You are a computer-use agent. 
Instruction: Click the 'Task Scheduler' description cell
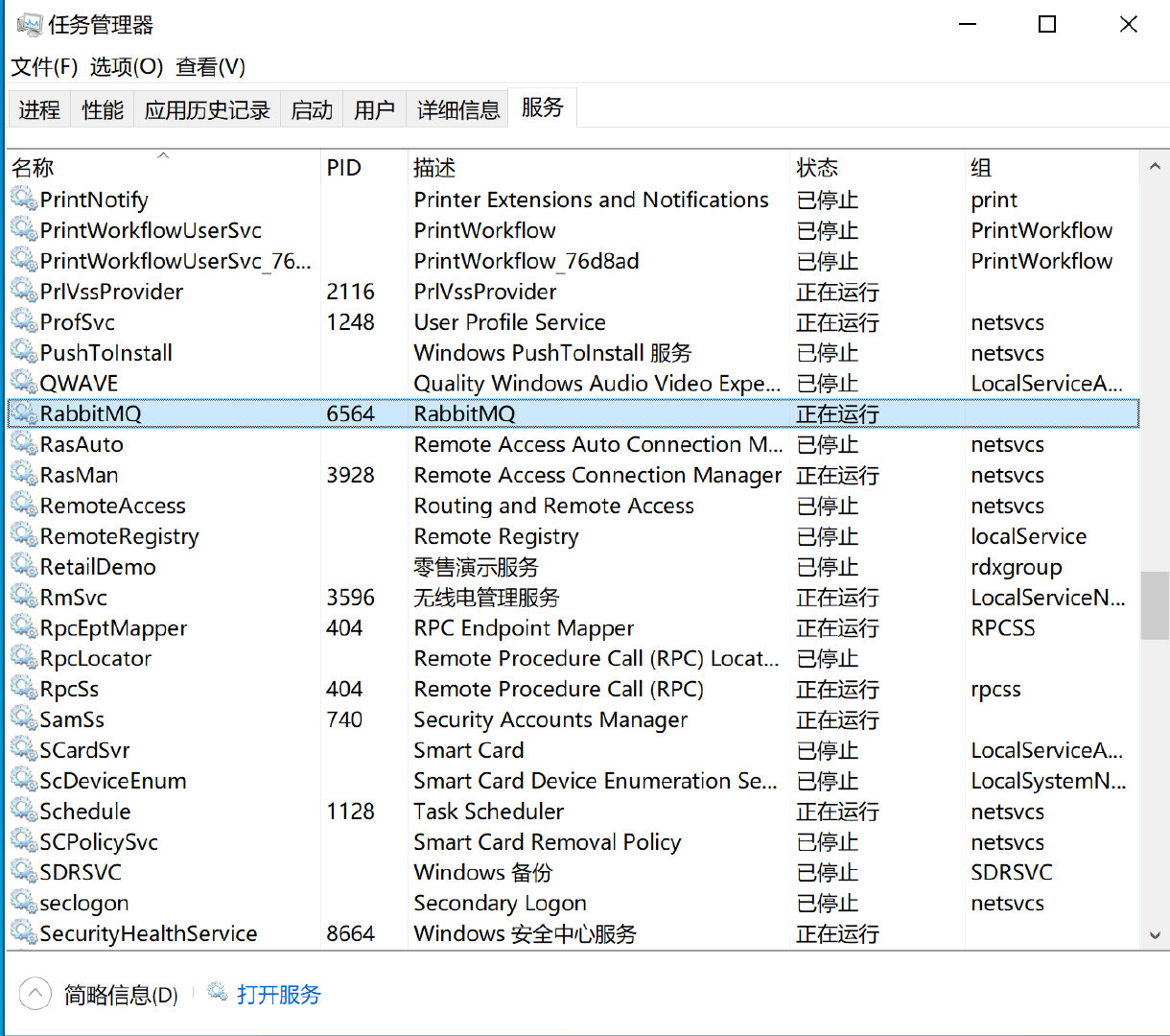[x=489, y=812]
